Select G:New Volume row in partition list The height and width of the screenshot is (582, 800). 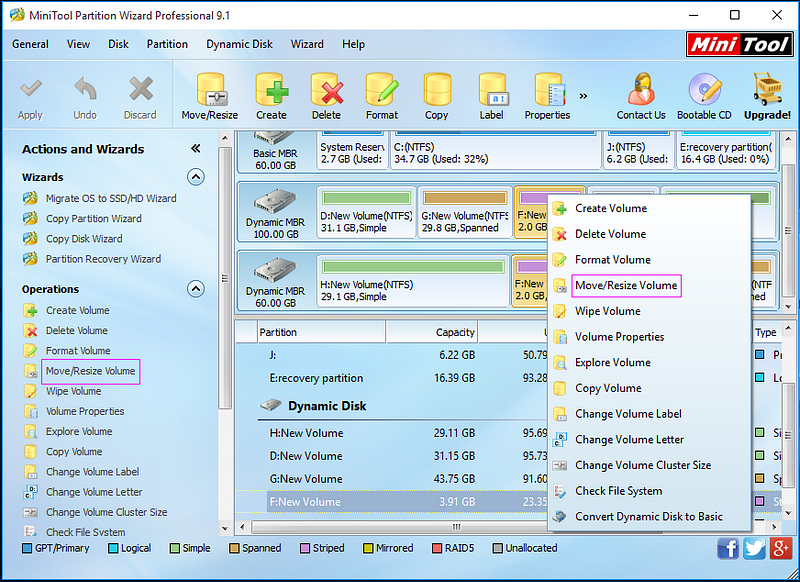tap(391, 479)
